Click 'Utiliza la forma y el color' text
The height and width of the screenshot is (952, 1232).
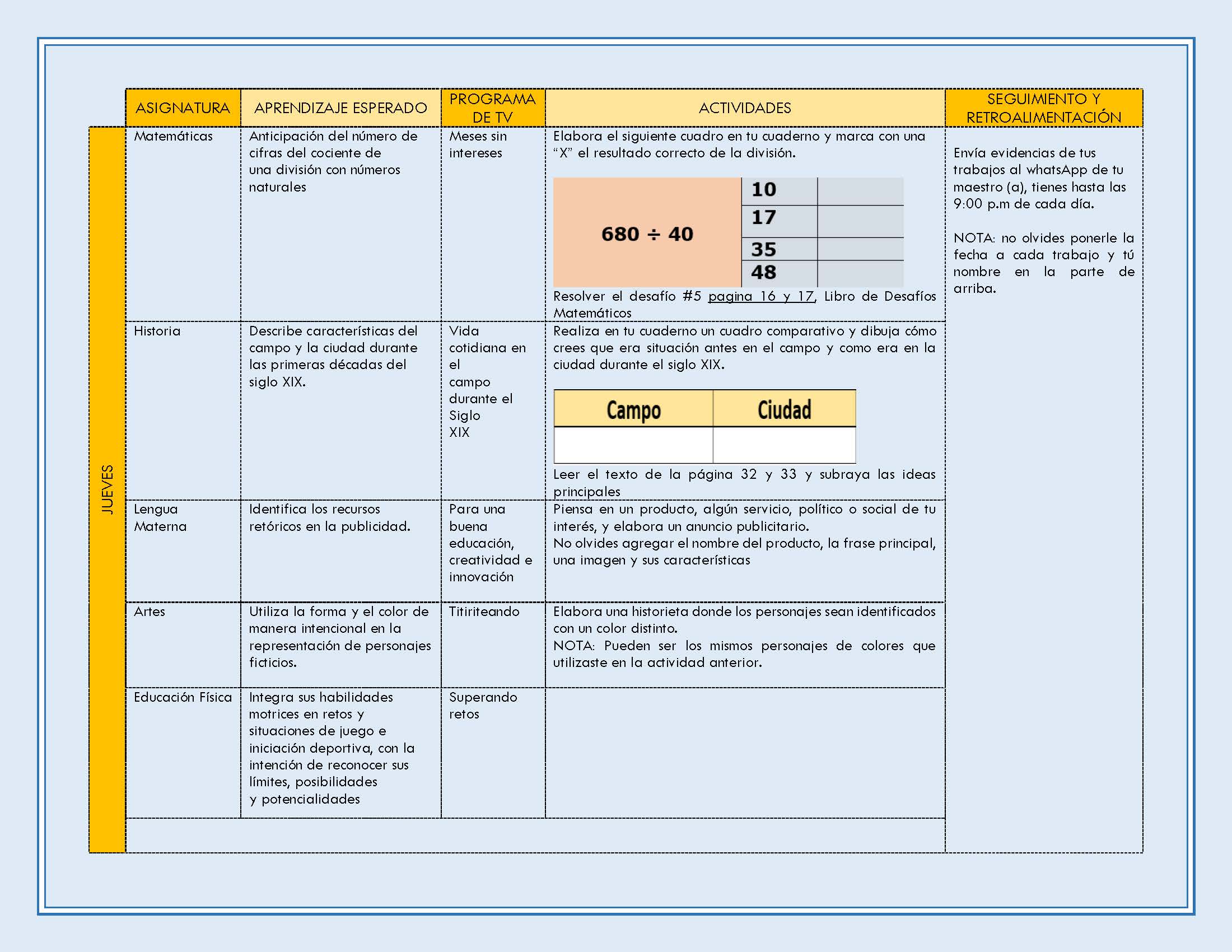(x=339, y=637)
